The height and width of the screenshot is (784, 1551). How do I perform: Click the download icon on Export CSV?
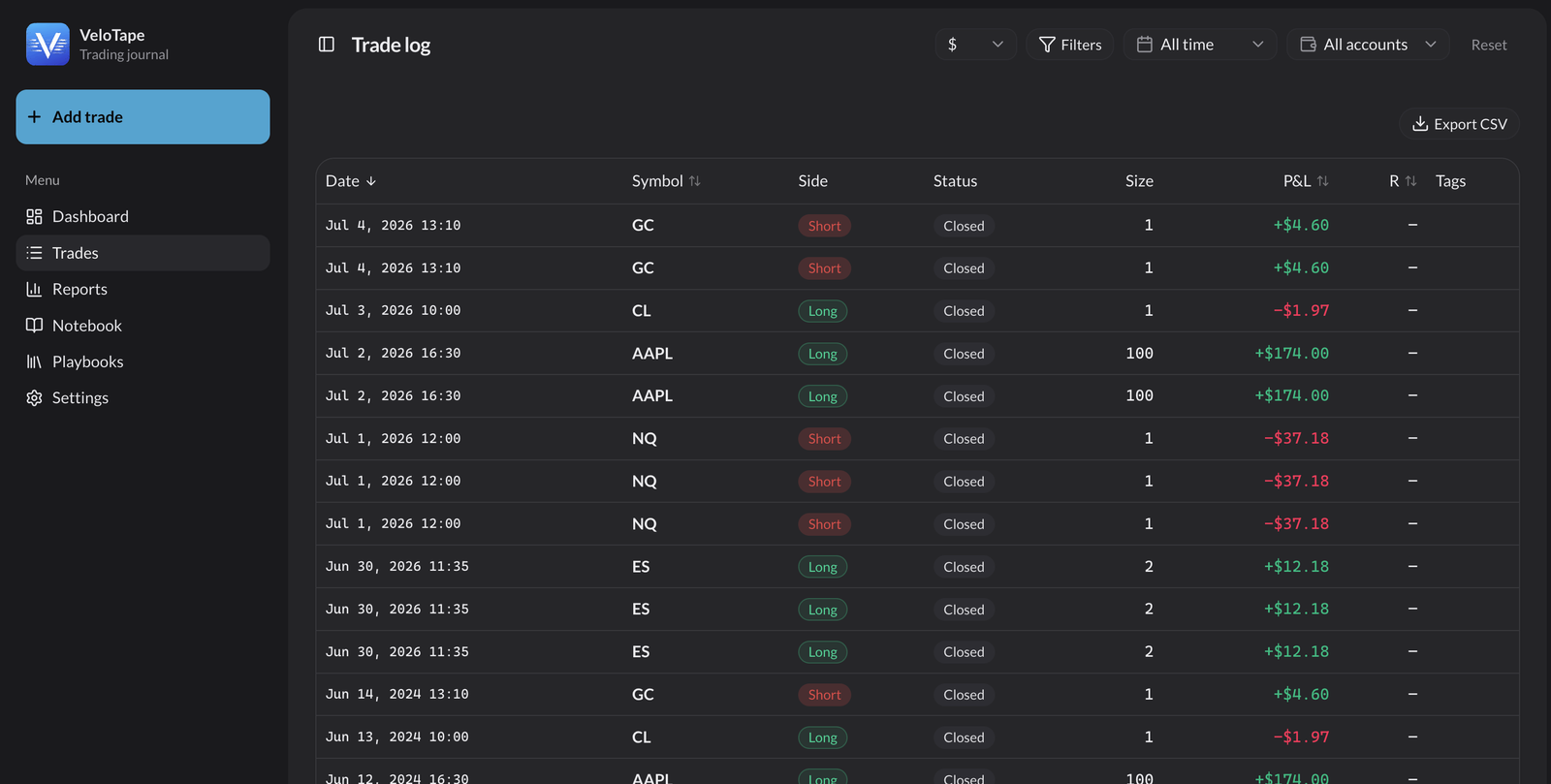coord(1420,124)
